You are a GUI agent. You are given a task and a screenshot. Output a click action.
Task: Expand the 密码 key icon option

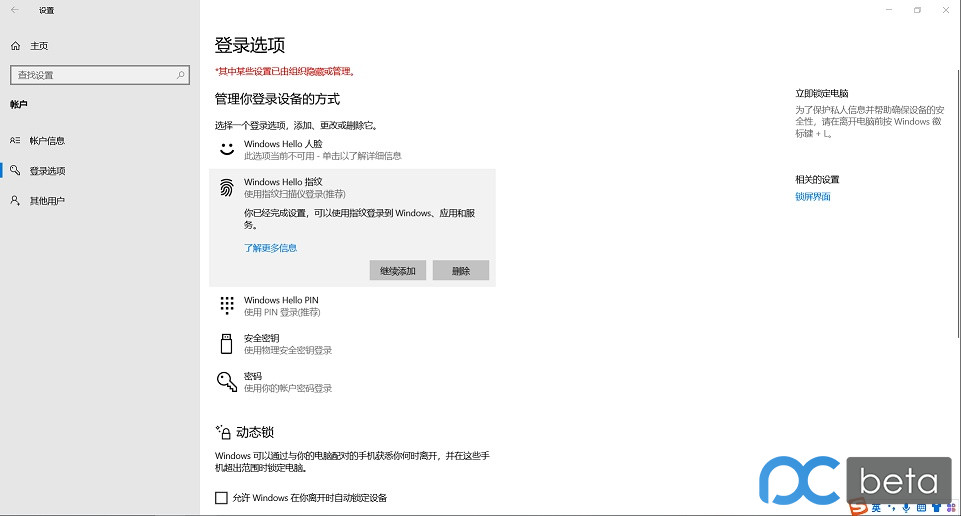(x=227, y=381)
